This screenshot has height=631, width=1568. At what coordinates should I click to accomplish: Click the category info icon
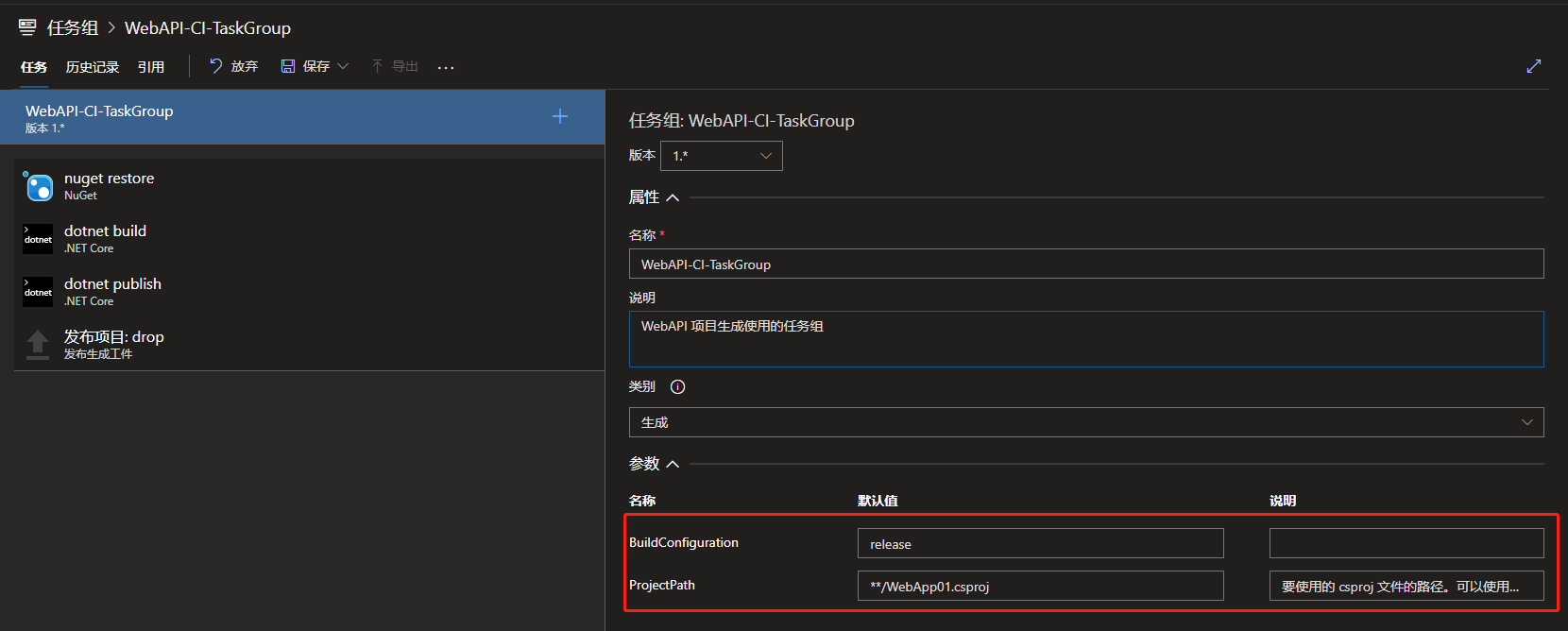pos(677,386)
